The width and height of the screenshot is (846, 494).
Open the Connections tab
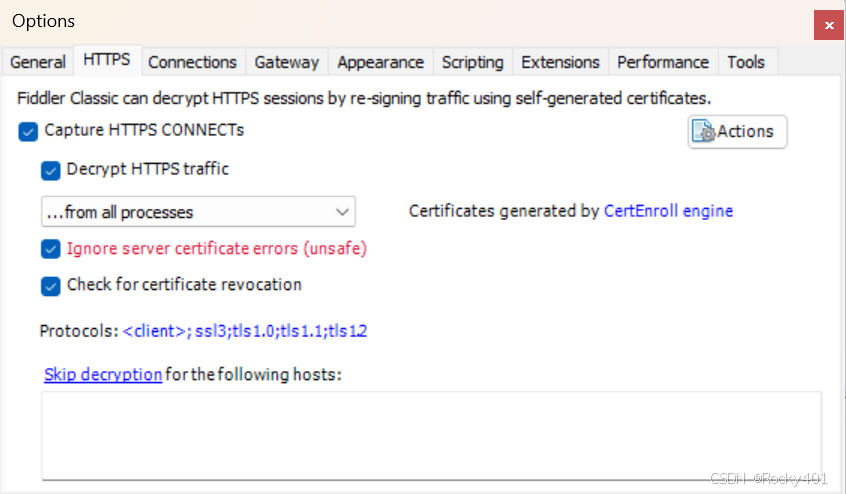click(x=193, y=62)
